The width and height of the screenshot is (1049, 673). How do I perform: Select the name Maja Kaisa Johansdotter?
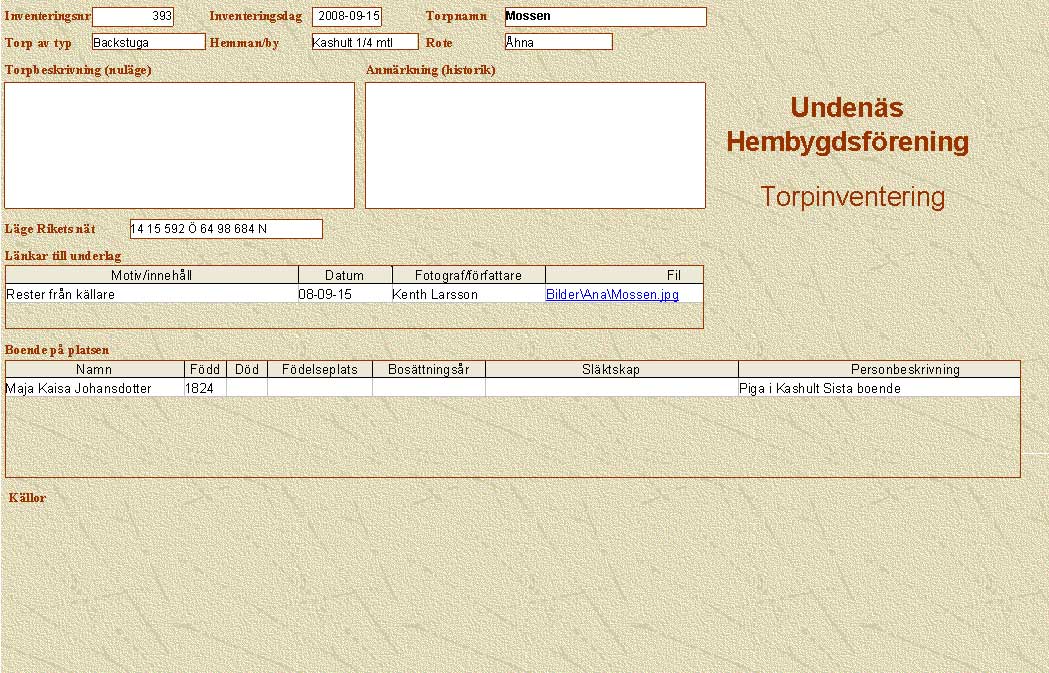click(x=79, y=388)
